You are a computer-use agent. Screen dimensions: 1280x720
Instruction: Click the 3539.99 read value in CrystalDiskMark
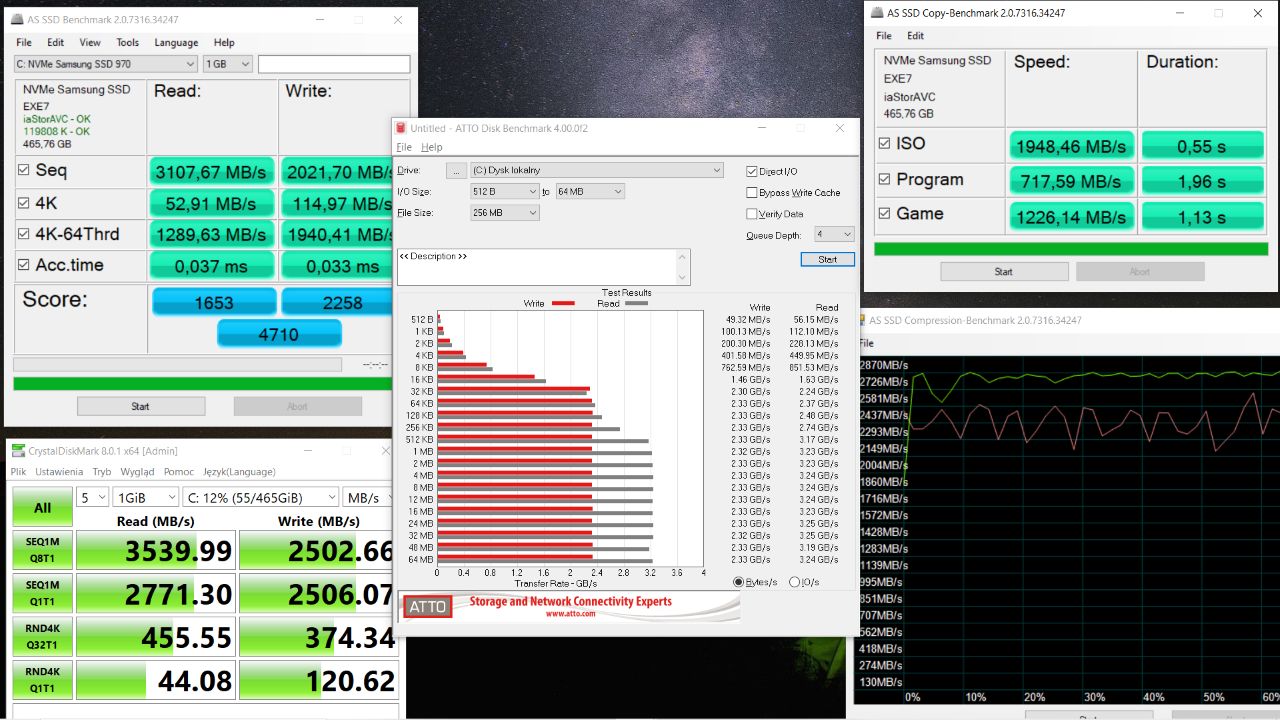(156, 551)
